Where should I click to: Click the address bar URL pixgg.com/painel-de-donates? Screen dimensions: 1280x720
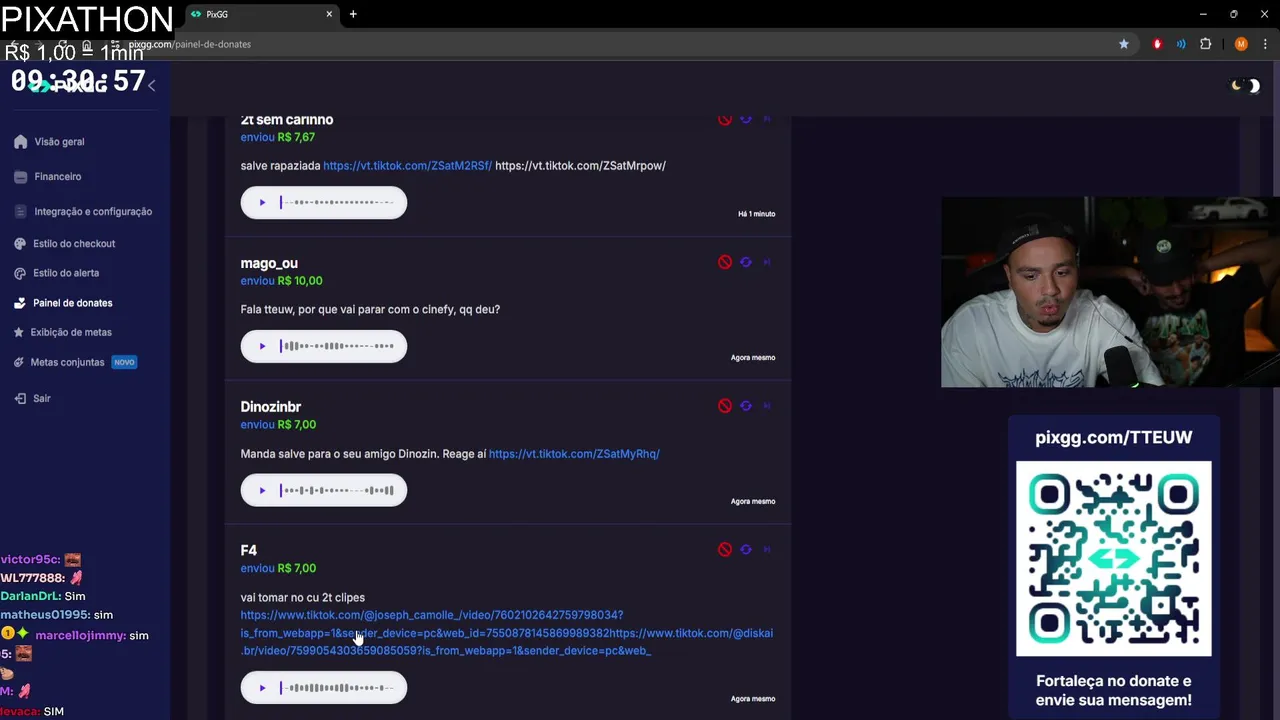click(x=190, y=44)
